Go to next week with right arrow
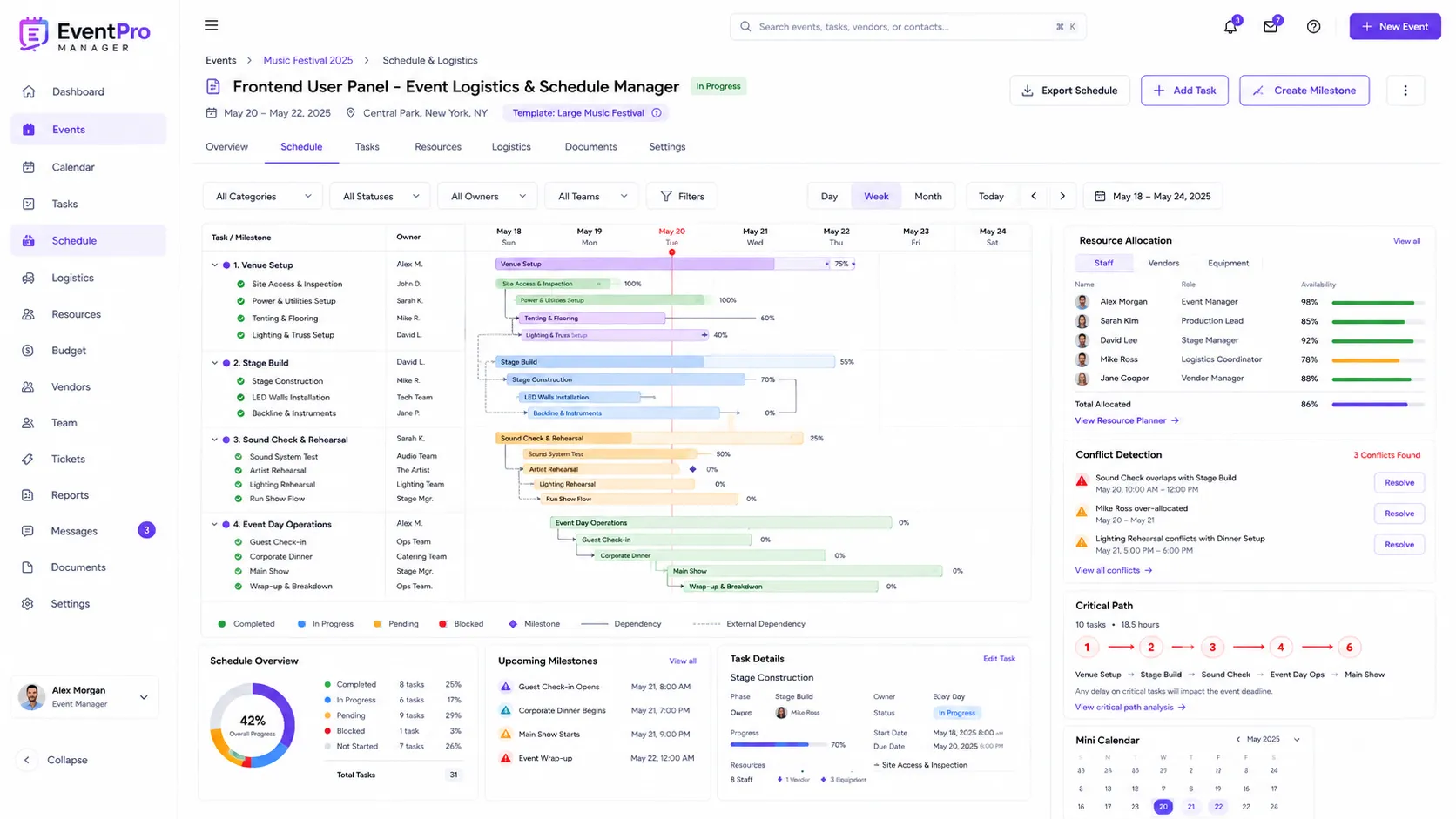 [x=1062, y=196]
